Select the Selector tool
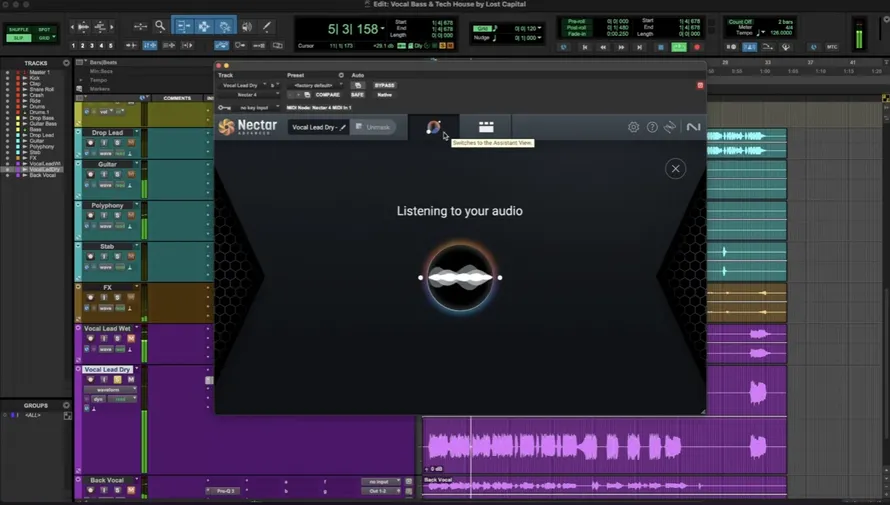The width and height of the screenshot is (890, 505). pyautogui.click(x=204, y=27)
